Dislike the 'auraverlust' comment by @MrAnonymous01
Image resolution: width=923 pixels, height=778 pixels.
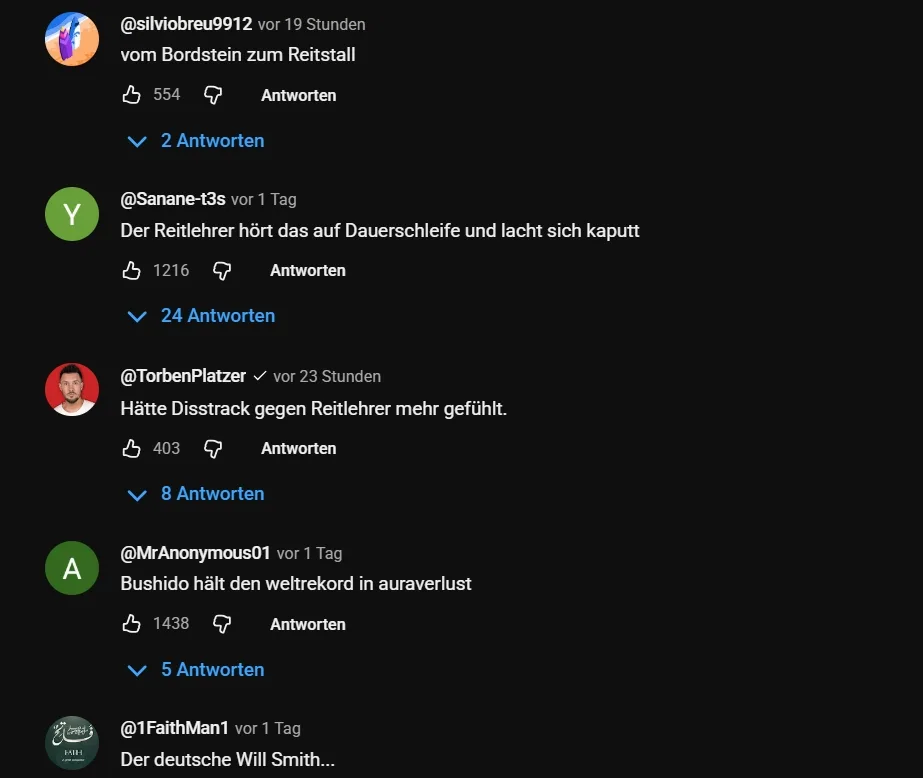222,624
